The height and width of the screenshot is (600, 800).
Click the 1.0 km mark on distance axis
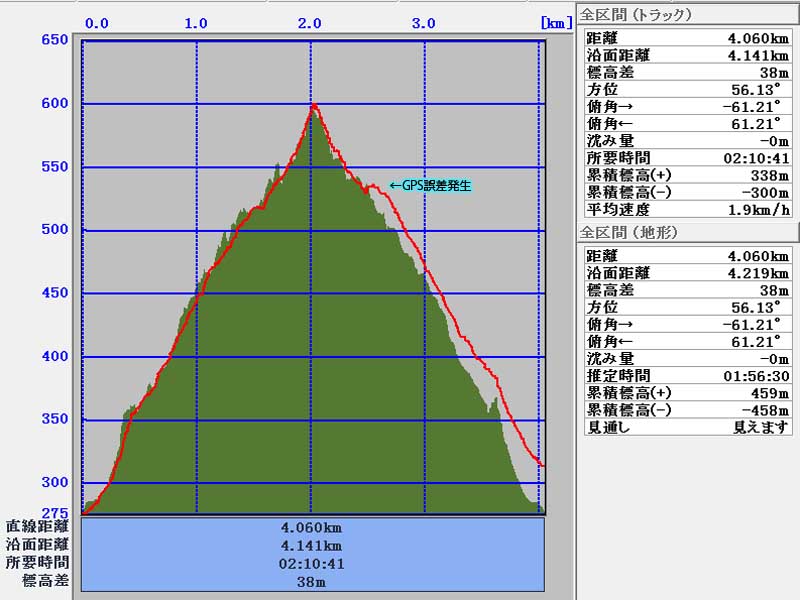pos(196,22)
